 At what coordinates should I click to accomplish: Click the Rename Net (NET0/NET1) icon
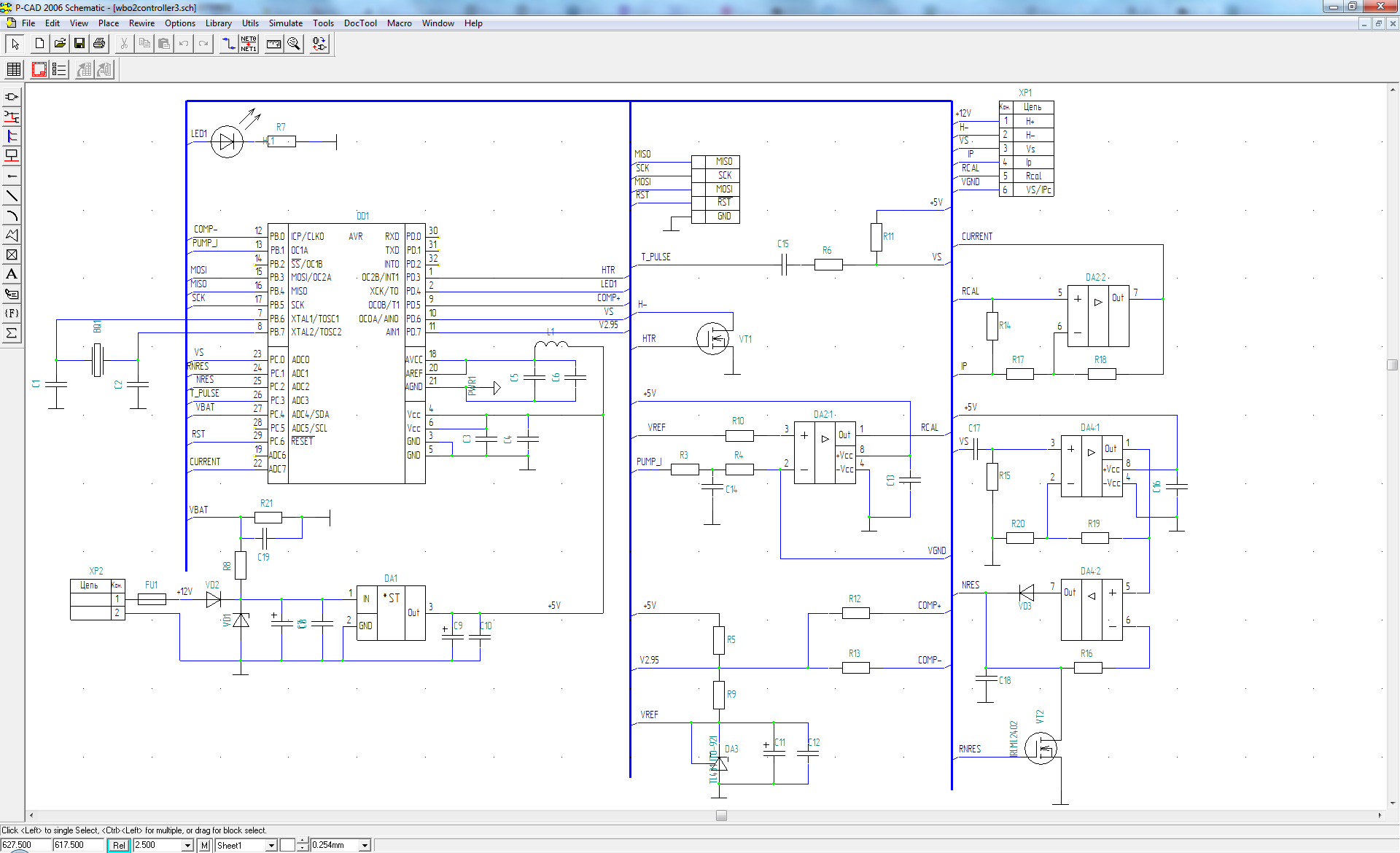pos(249,44)
